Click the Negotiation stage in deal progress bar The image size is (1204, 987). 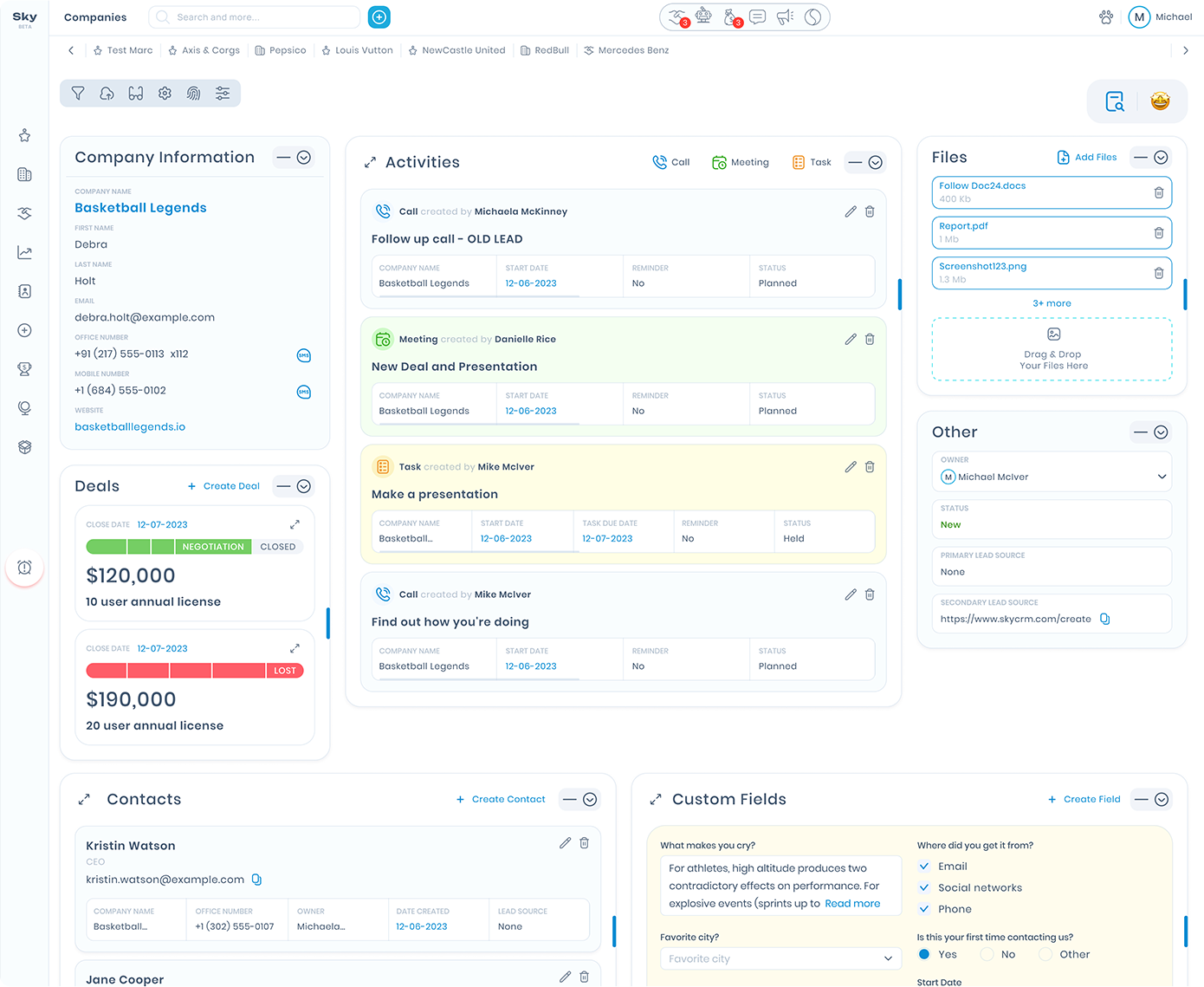[213, 547]
